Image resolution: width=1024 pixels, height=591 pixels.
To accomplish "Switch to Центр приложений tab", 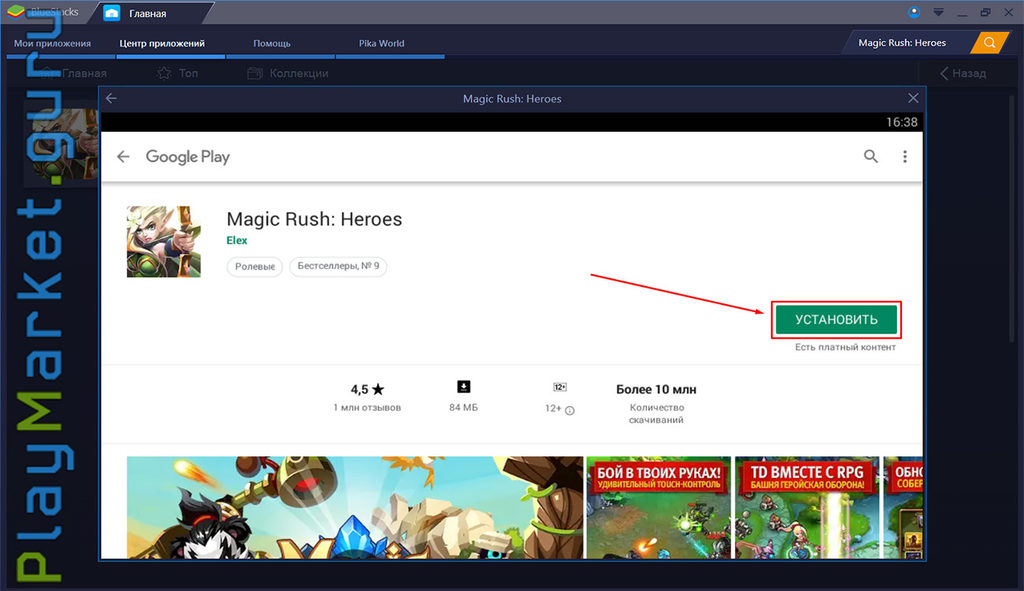I will coord(162,43).
